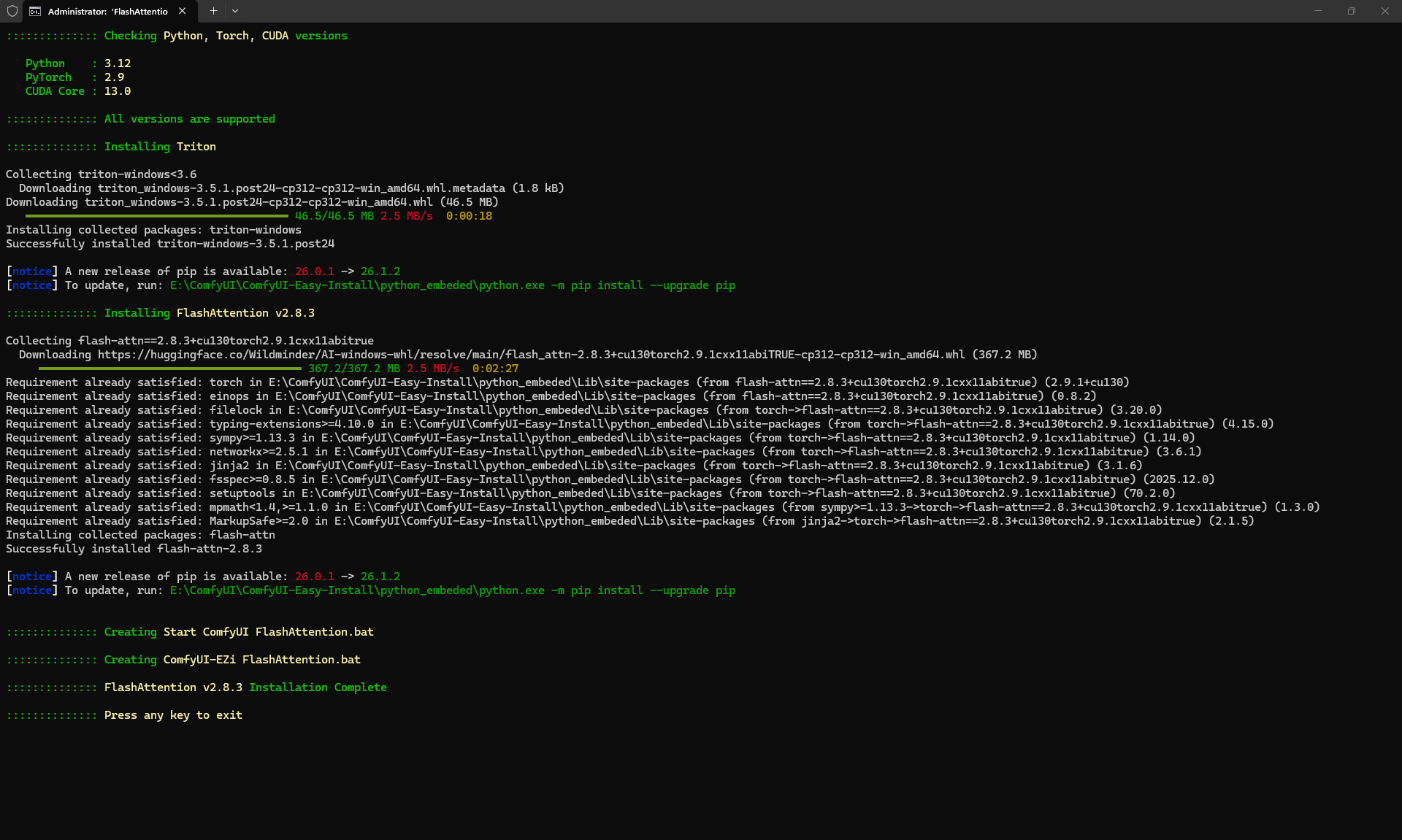Image resolution: width=1402 pixels, height=840 pixels.
Task: Click 'Installing collected packages: flash-attn' line
Action: click(x=140, y=535)
